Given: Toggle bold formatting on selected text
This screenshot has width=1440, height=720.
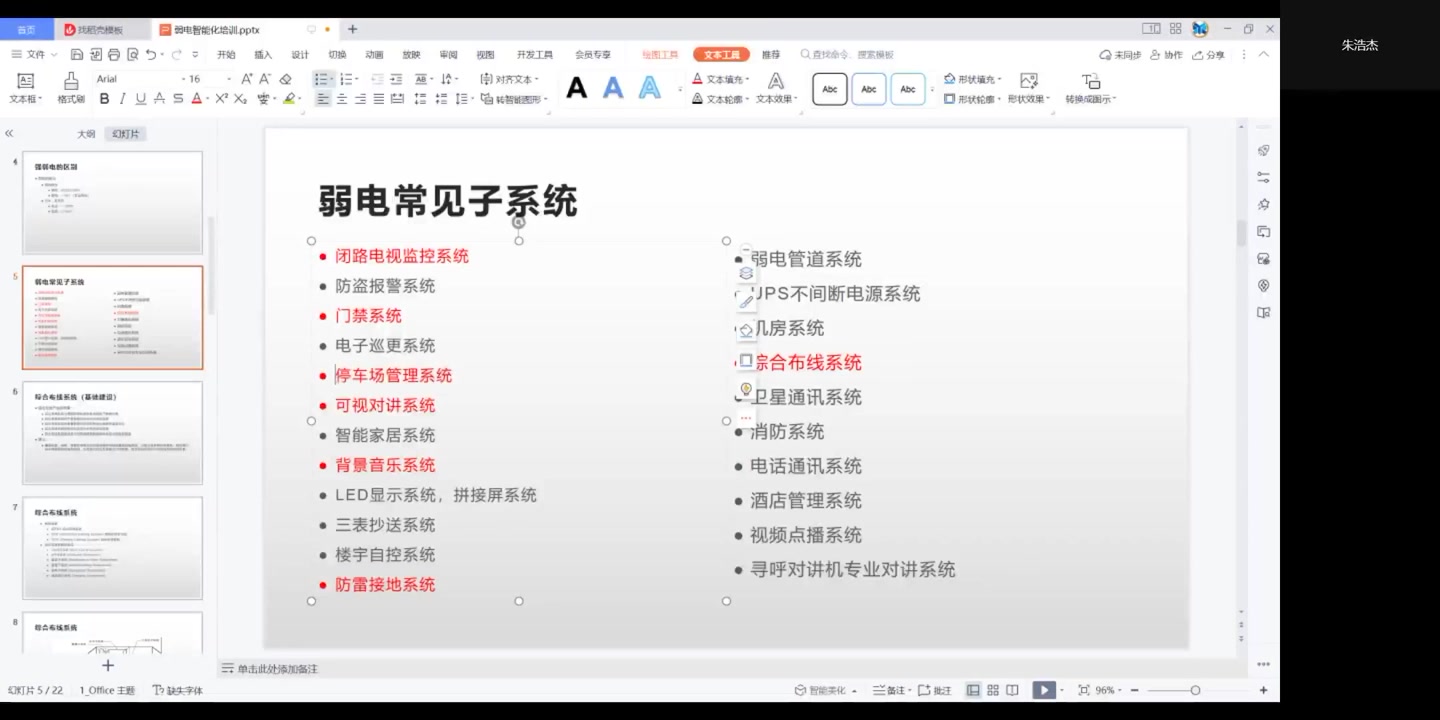Looking at the screenshot, I should pyautogui.click(x=104, y=98).
